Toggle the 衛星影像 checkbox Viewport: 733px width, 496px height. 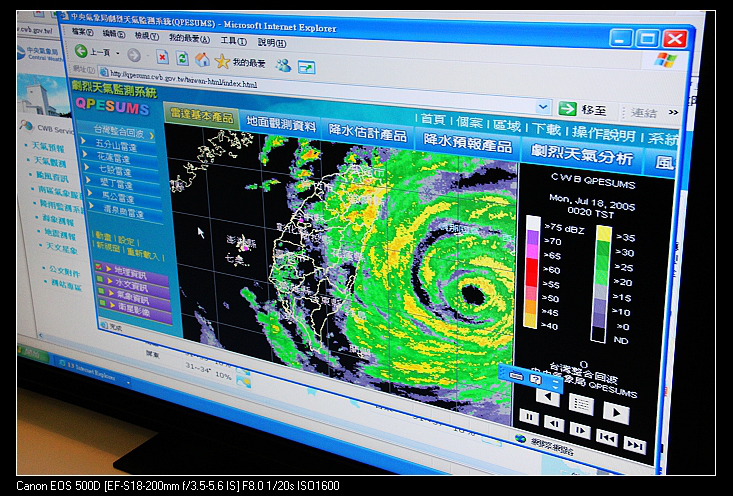pyautogui.click(x=103, y=304)
